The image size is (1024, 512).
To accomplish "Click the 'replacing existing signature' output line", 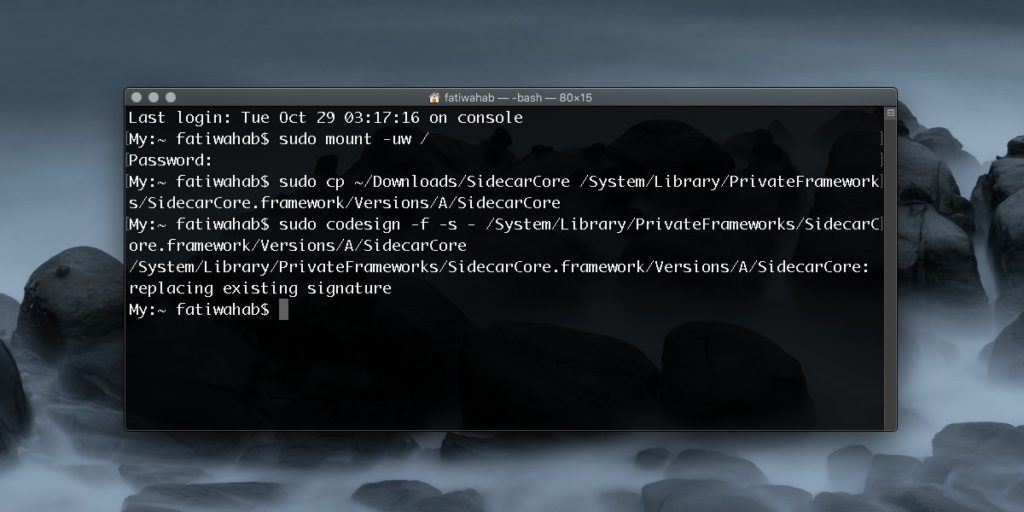I will (260, 289).
